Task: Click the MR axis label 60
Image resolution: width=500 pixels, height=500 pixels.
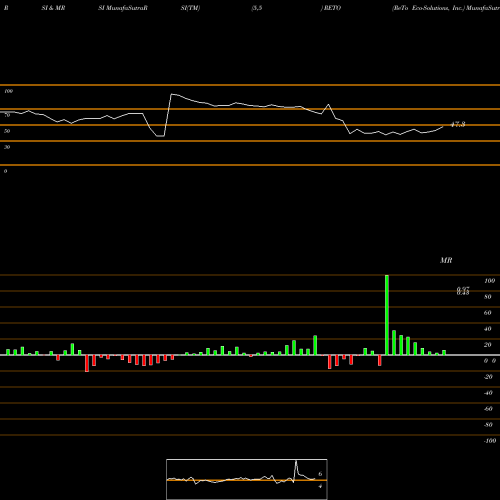Action: coord(488,313)
